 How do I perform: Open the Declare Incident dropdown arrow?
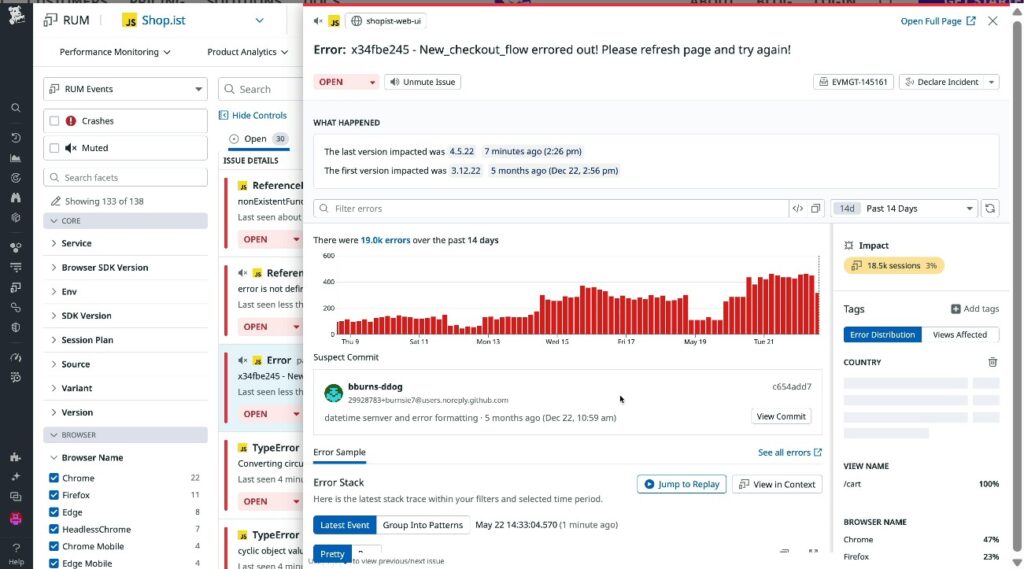point(991,82)
